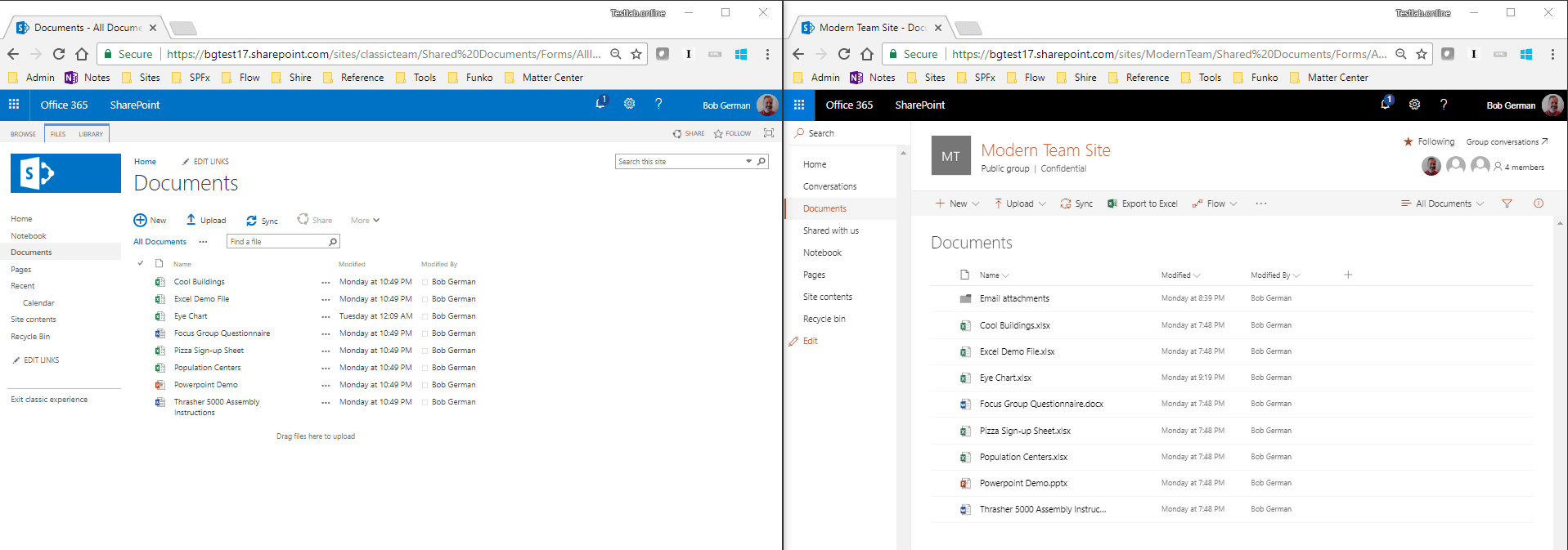Click Export to Excel in modern toolbar
Image resolution: width=1568 pixels, height=550 pixels.
1143,203
